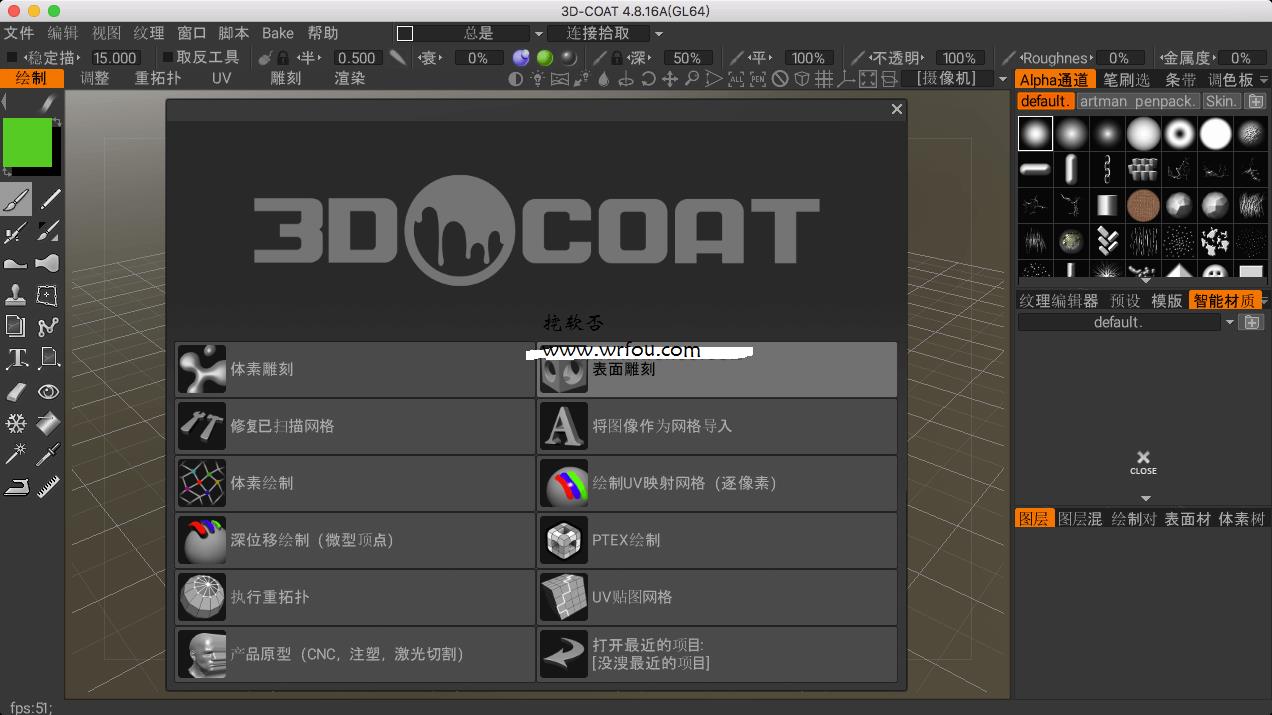Click the green sphere icon in the top bar
The image size is (1272, 715).
click(545, 58)
